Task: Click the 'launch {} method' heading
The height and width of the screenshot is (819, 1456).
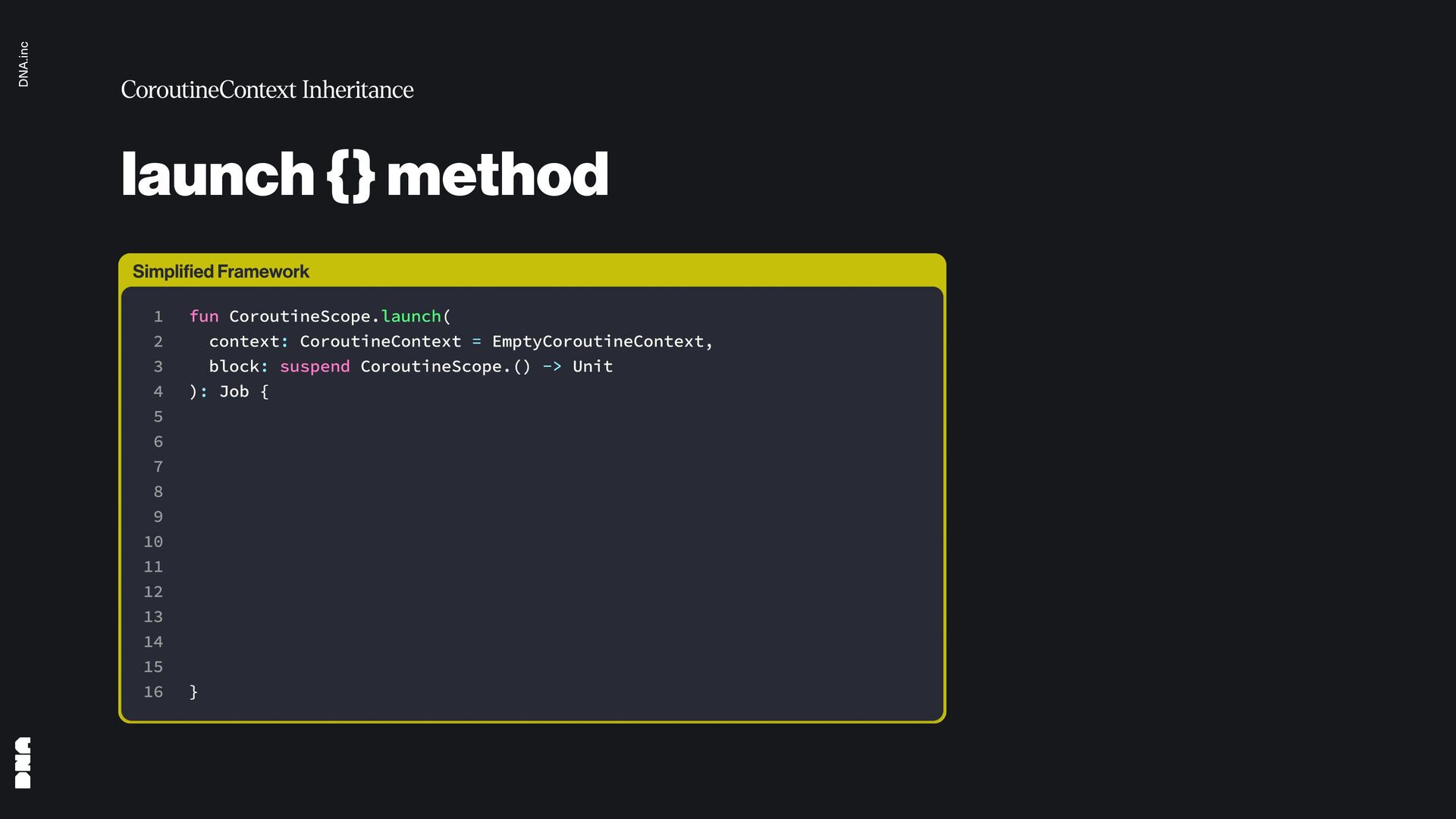Action: [x=364, y=174]
